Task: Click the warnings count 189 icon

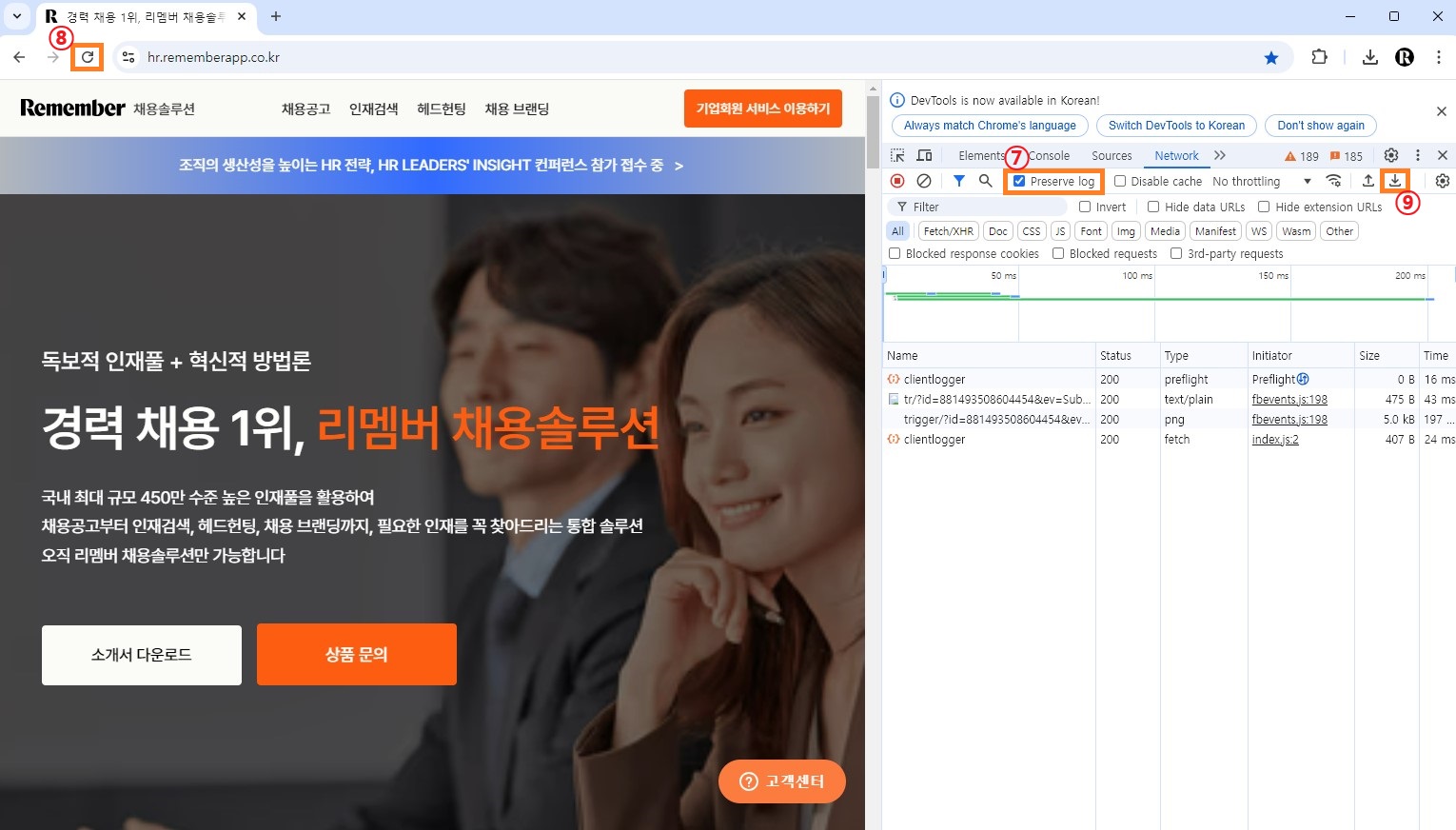Action: (1302, 156)
